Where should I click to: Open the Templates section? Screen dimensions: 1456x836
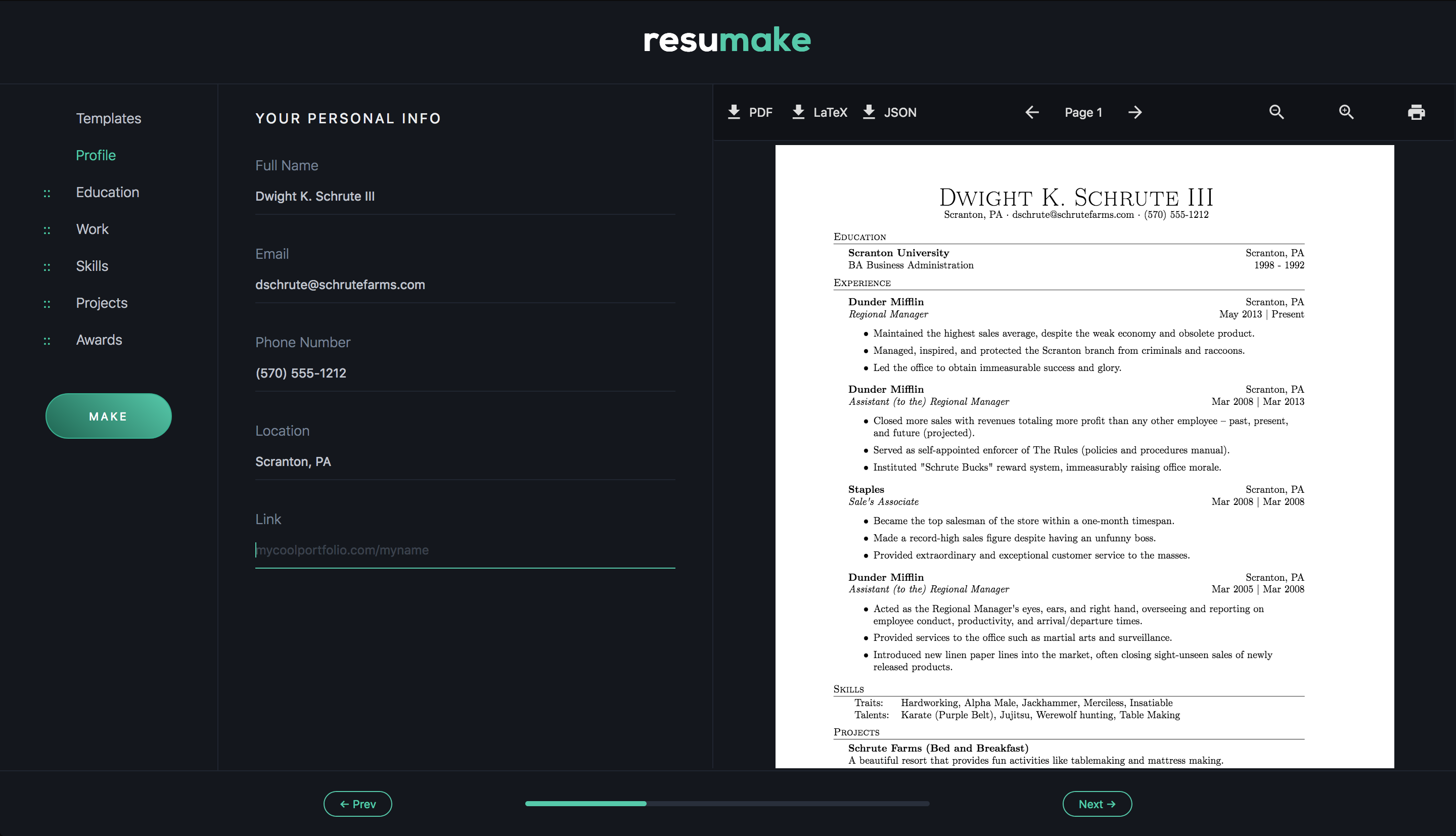(x=108, y=118)
